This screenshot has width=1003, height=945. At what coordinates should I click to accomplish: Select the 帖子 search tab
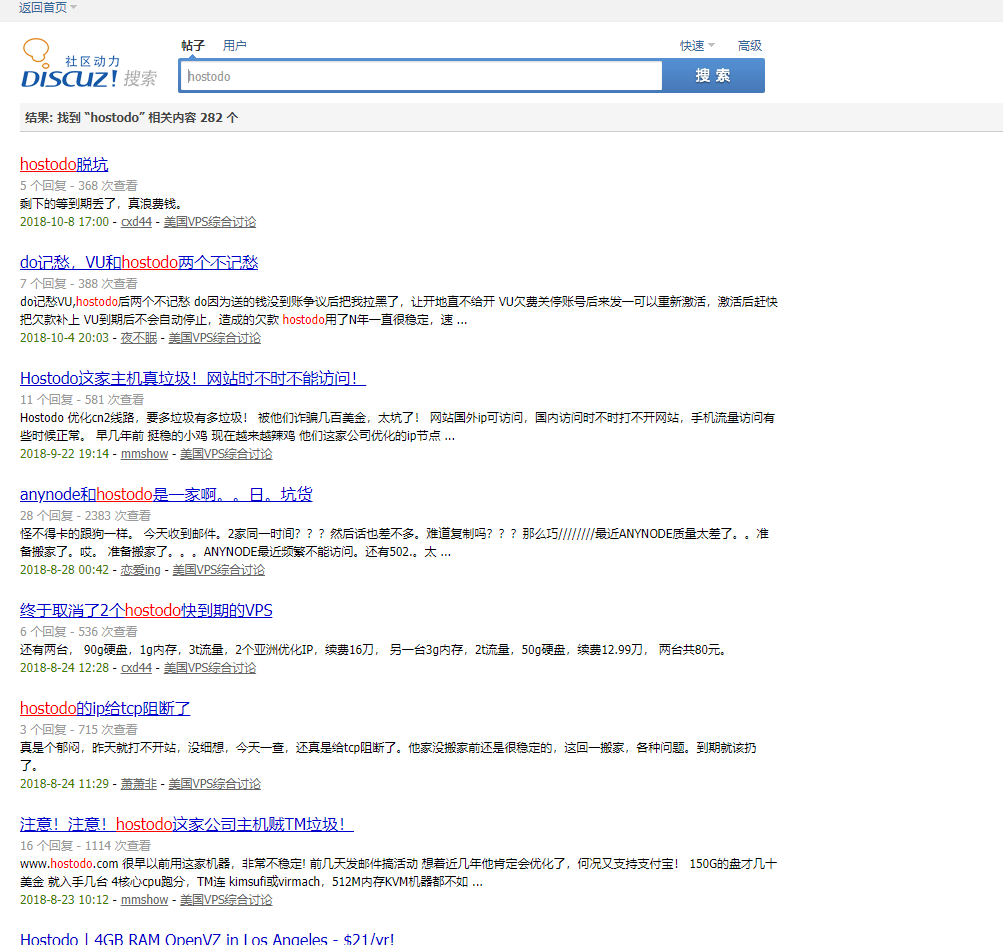pos(193,45)
